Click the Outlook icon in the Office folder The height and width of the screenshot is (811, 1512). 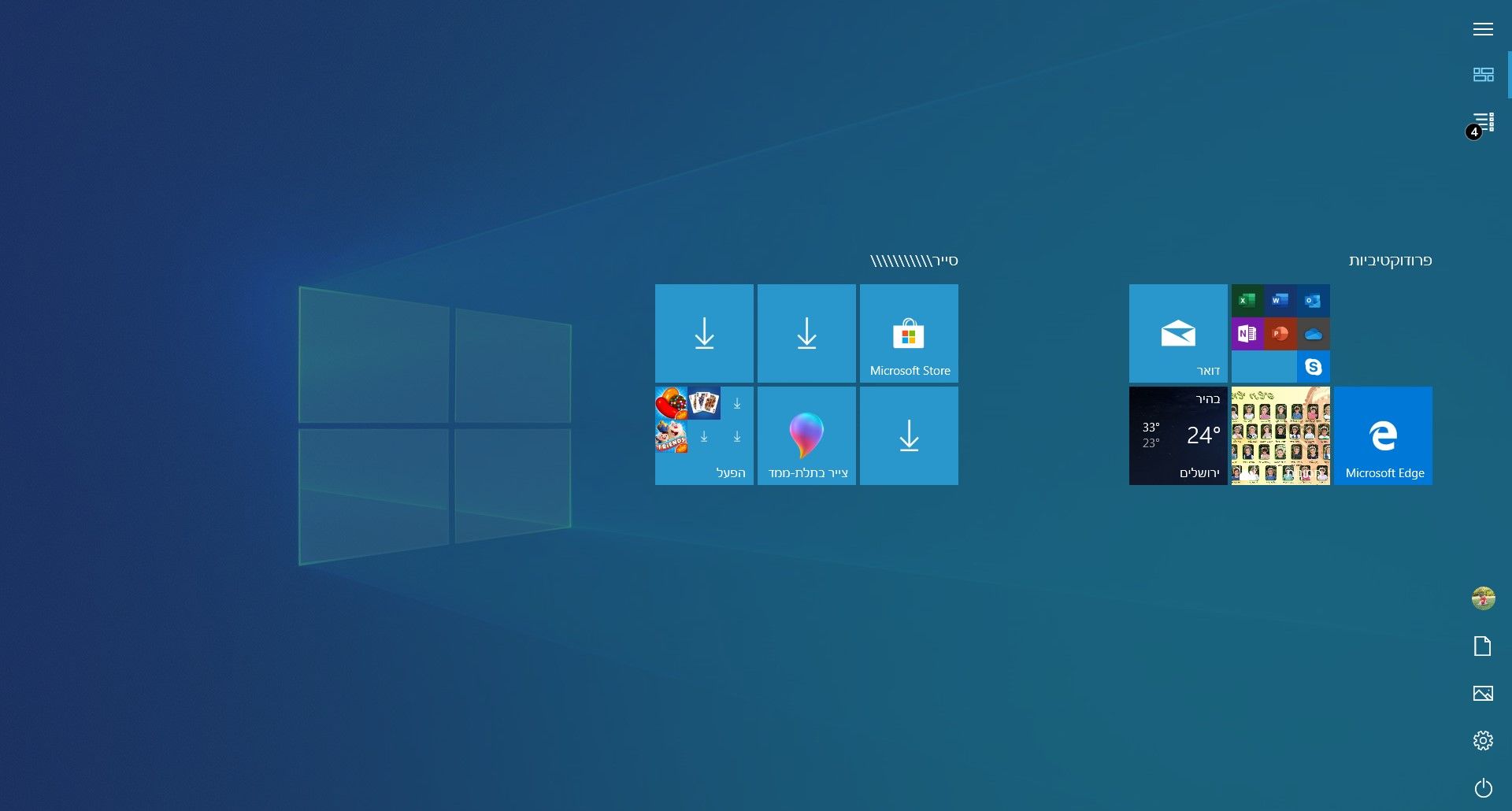click(1313, 300)
